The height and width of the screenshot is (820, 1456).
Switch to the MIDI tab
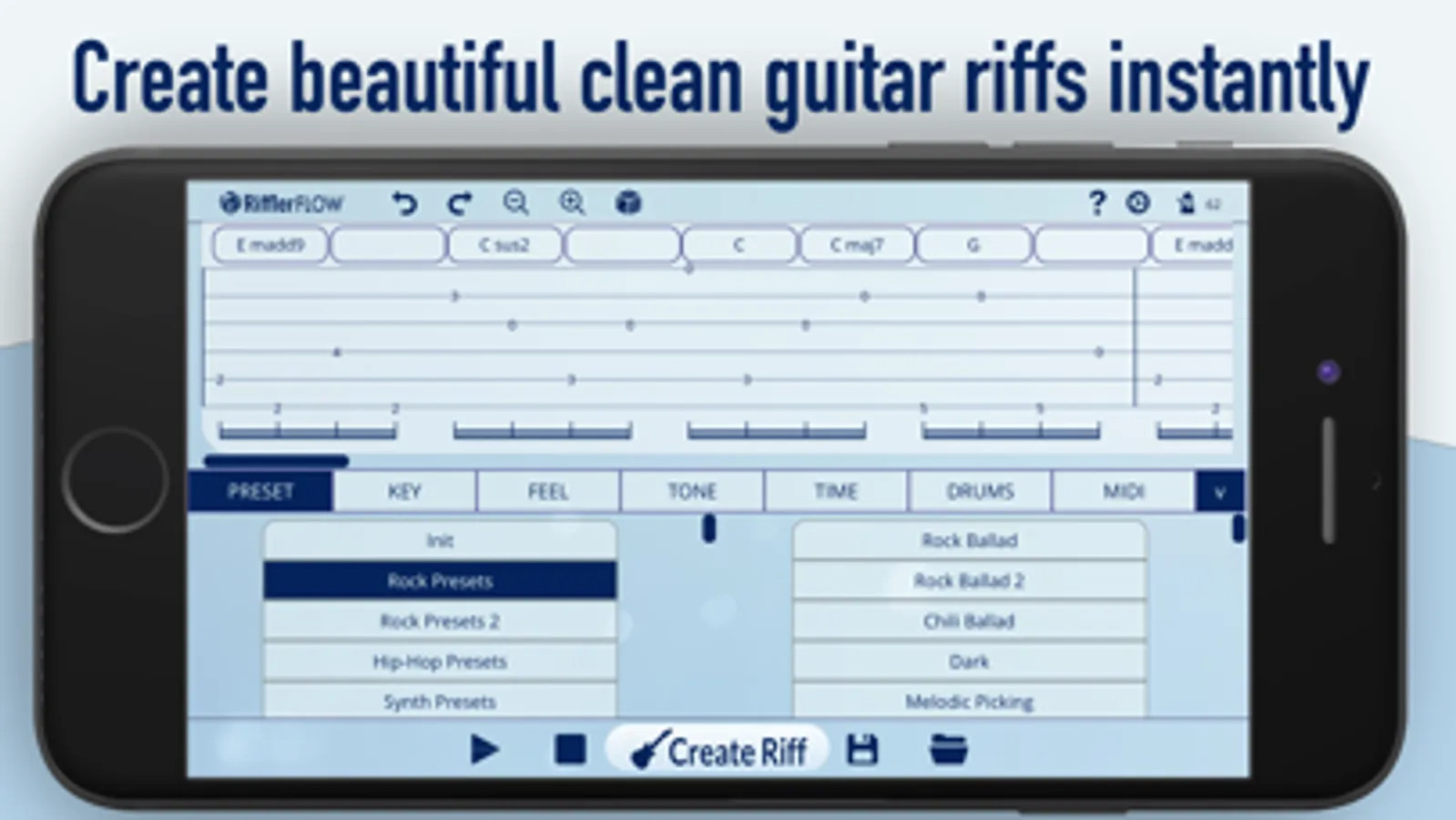point(1124,492)
